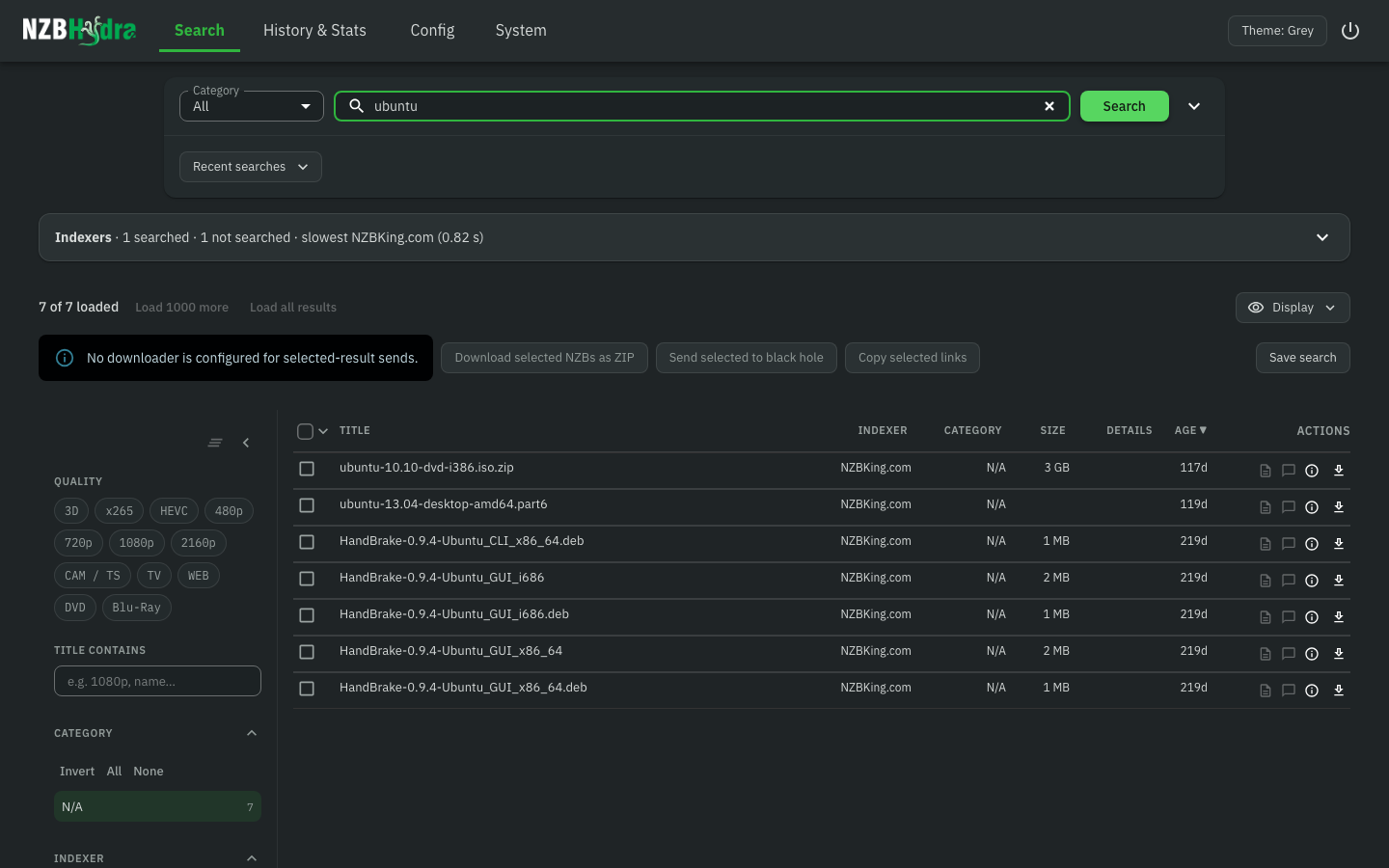Show NFO file icon for ubuntu-13.04-desktop-amd64.part6
The width and height of the screenshot is (1389, 868).
(1266, 507)
